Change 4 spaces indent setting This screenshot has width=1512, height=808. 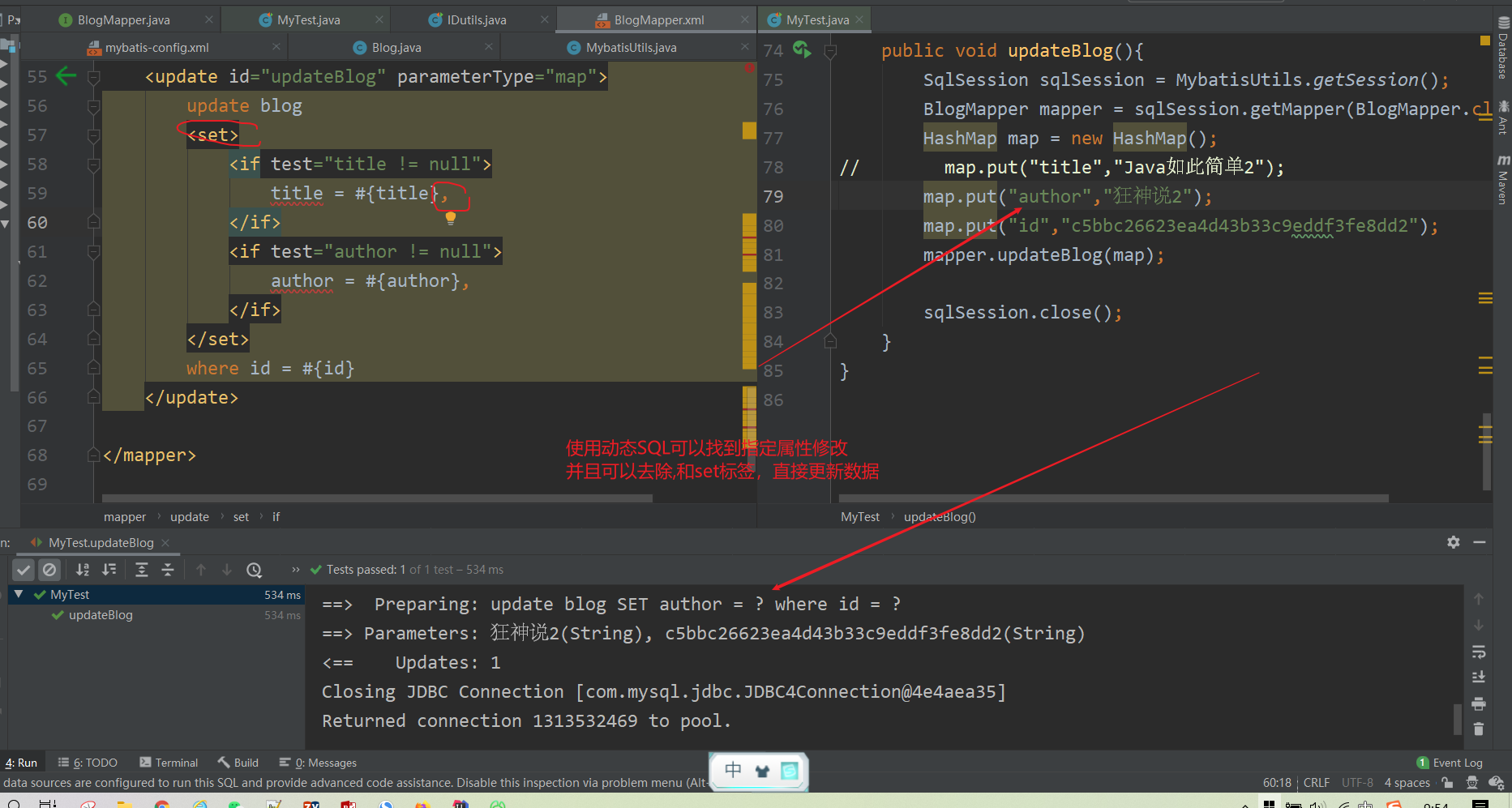click(x=1407, y=783)
